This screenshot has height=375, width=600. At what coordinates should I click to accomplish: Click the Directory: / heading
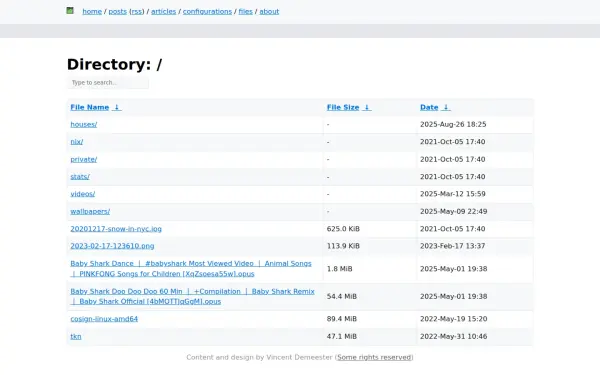point(114,64)
